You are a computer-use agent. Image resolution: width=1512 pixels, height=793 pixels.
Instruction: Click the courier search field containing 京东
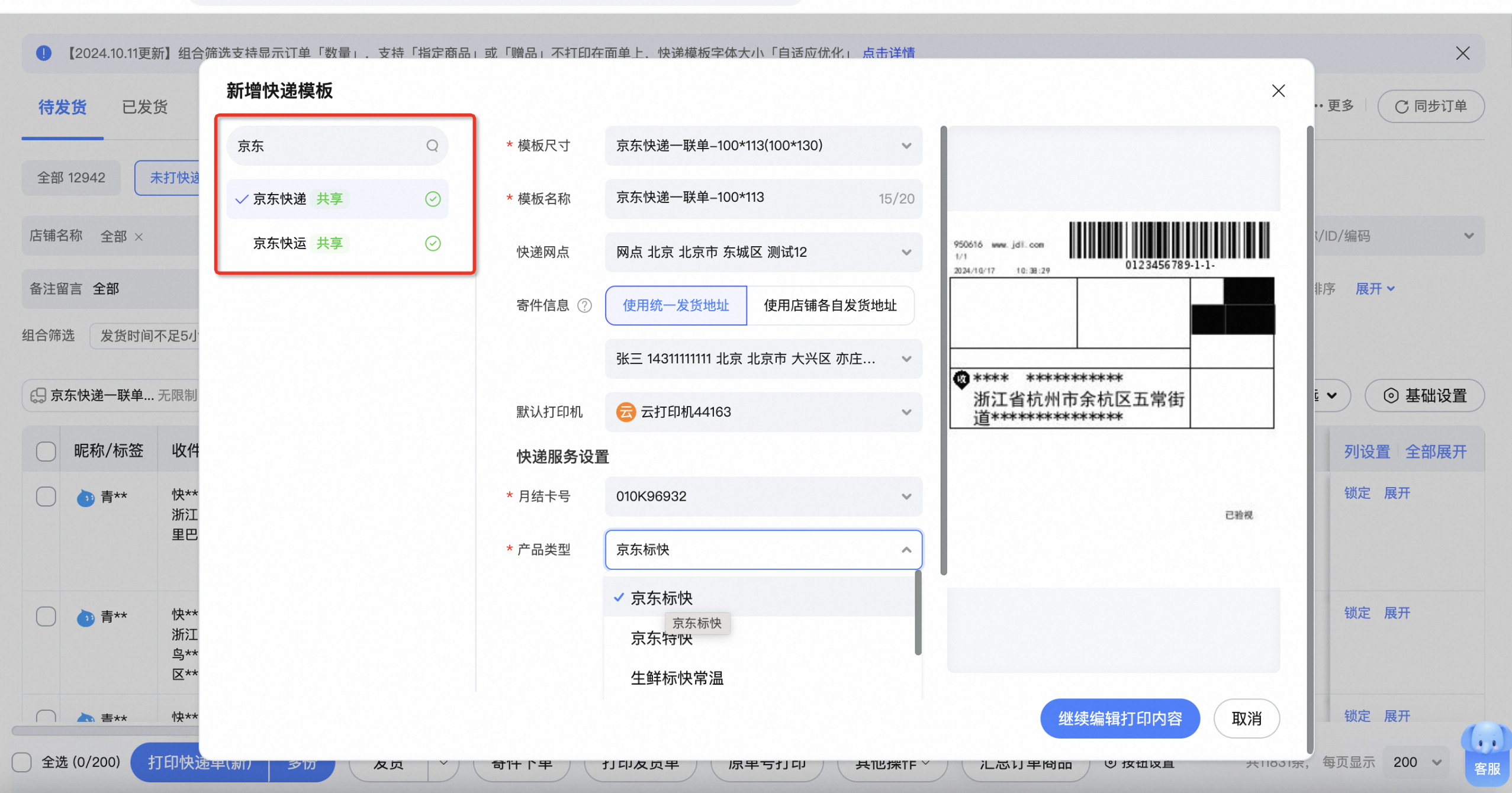point(337,146)
